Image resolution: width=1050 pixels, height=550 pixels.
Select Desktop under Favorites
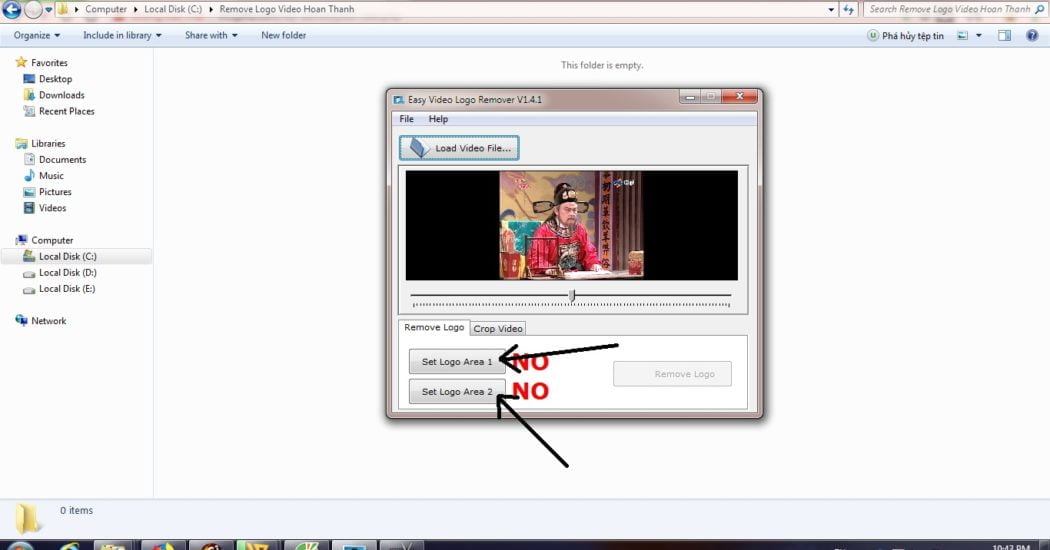click(55, 79)
